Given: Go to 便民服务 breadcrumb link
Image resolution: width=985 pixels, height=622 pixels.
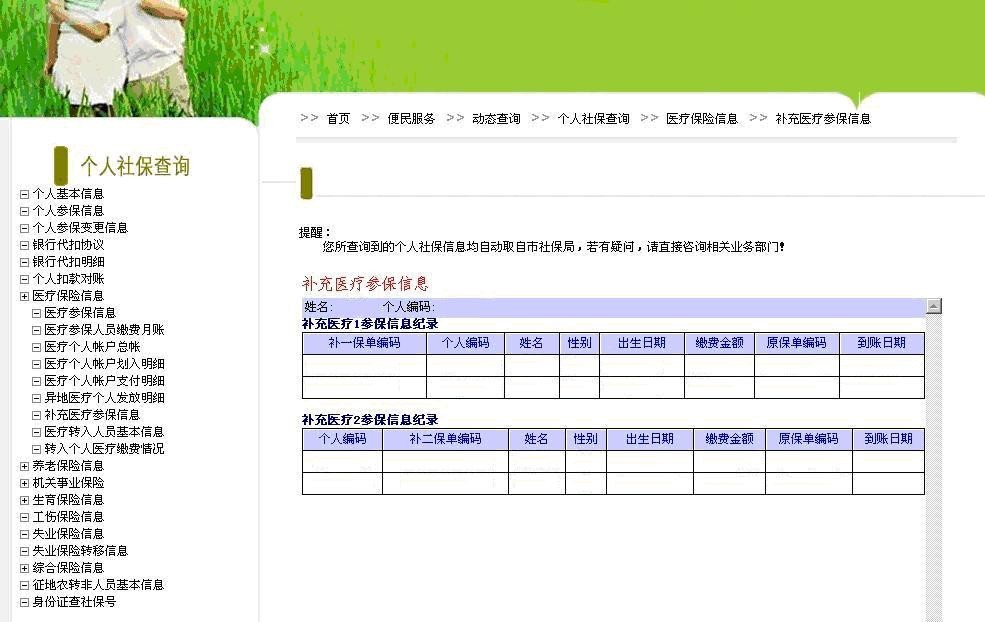Looking at the screenshot, I should [411, 119].
